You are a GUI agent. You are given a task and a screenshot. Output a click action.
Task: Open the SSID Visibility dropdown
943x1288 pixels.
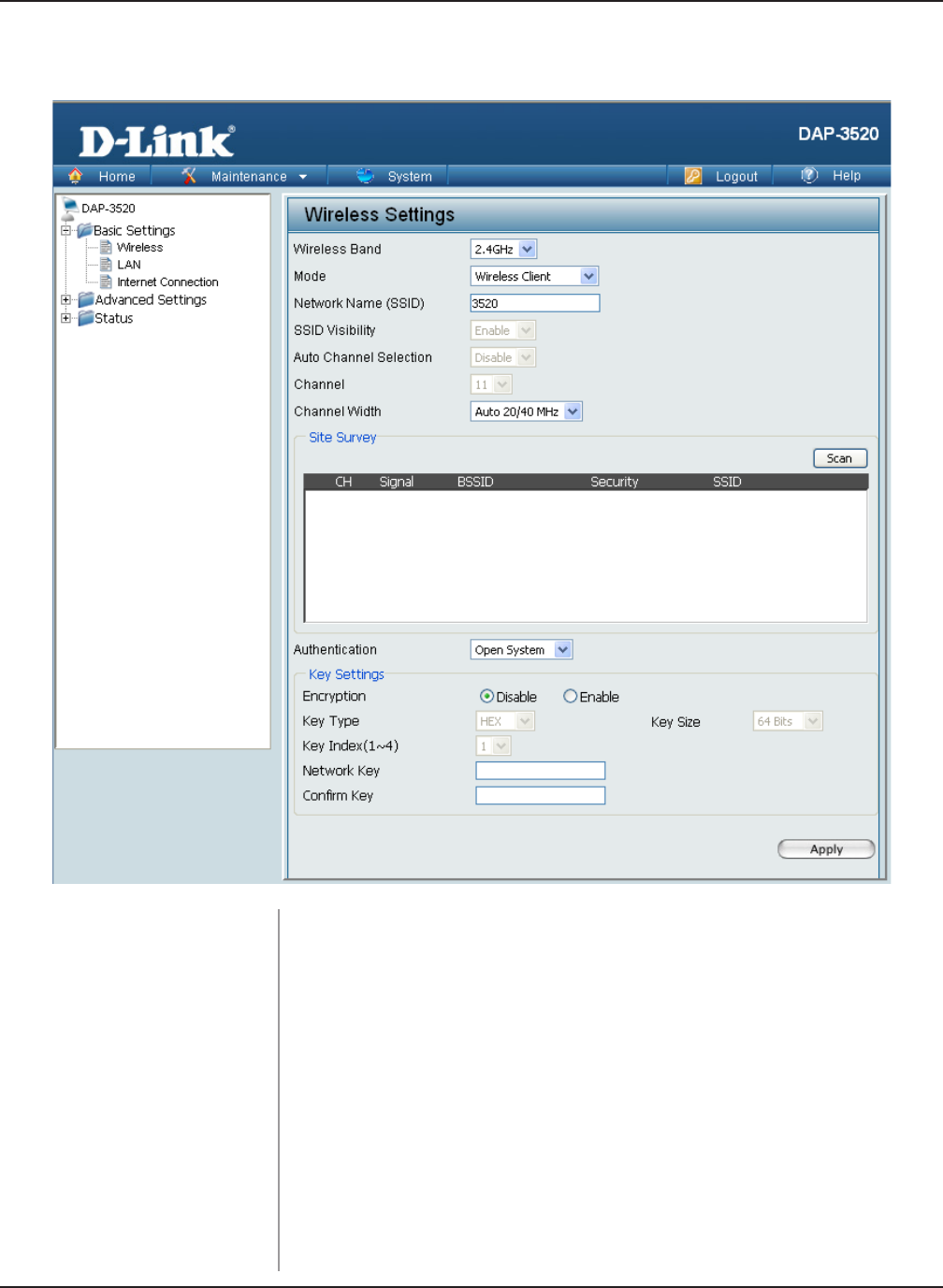tap(502, 330)
